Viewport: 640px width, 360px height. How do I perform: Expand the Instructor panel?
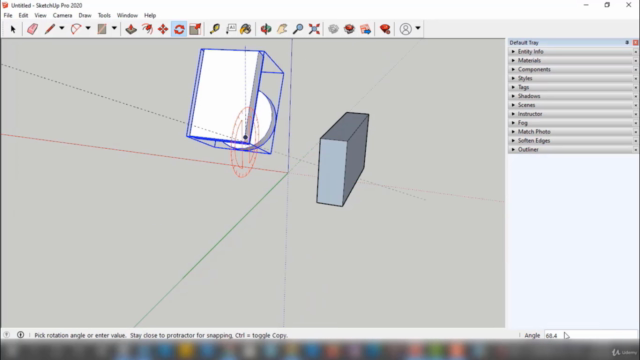point(573,114)
